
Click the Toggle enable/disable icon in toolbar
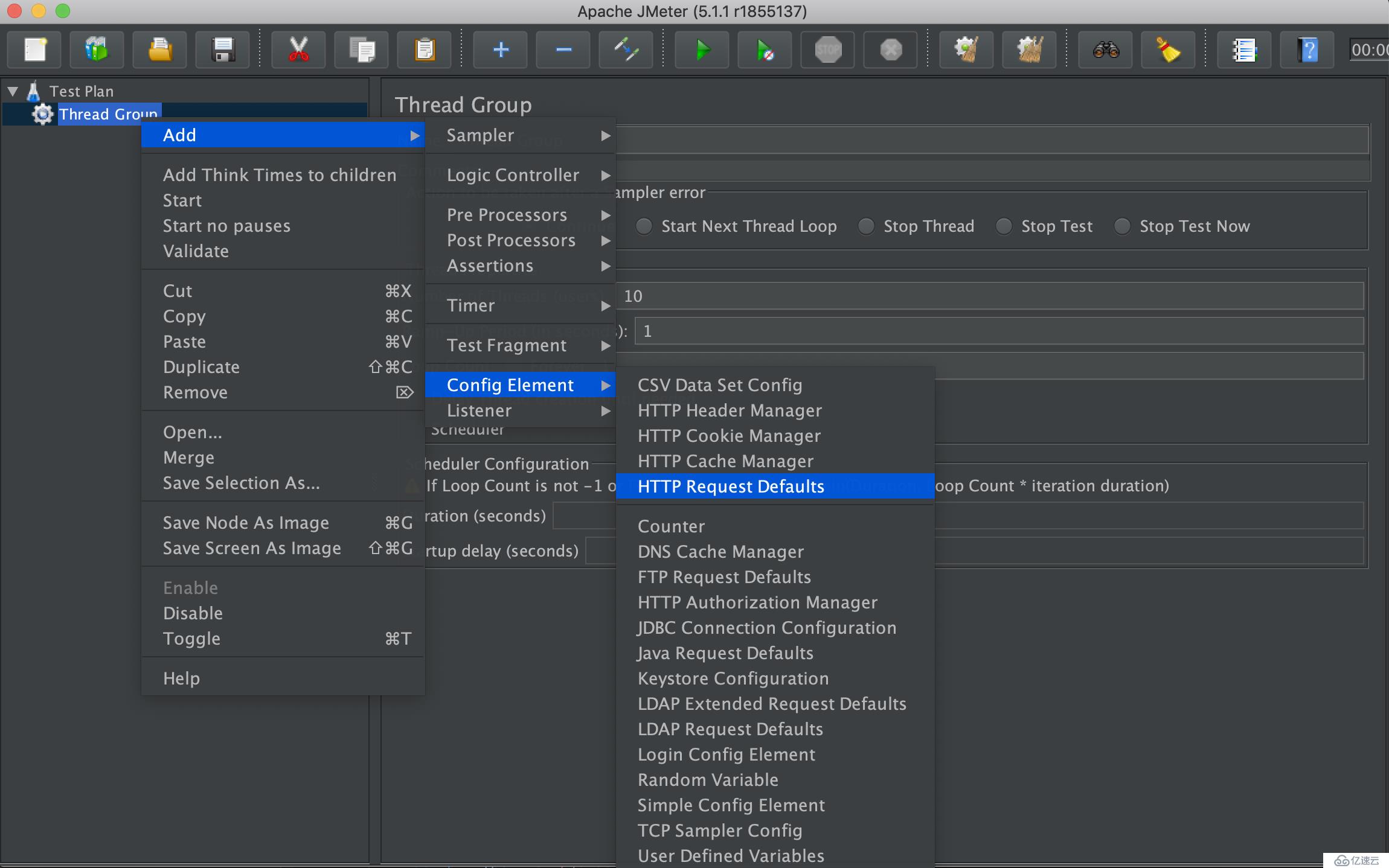(x=626, y=49)
